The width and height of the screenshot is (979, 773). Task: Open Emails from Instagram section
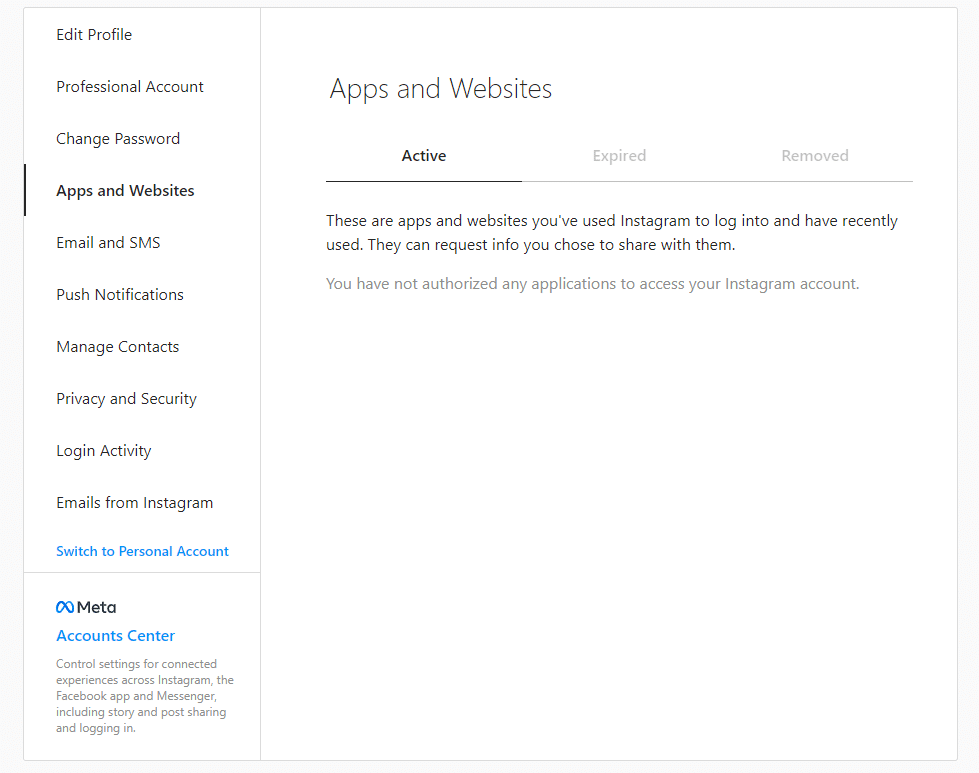[134, 502]
